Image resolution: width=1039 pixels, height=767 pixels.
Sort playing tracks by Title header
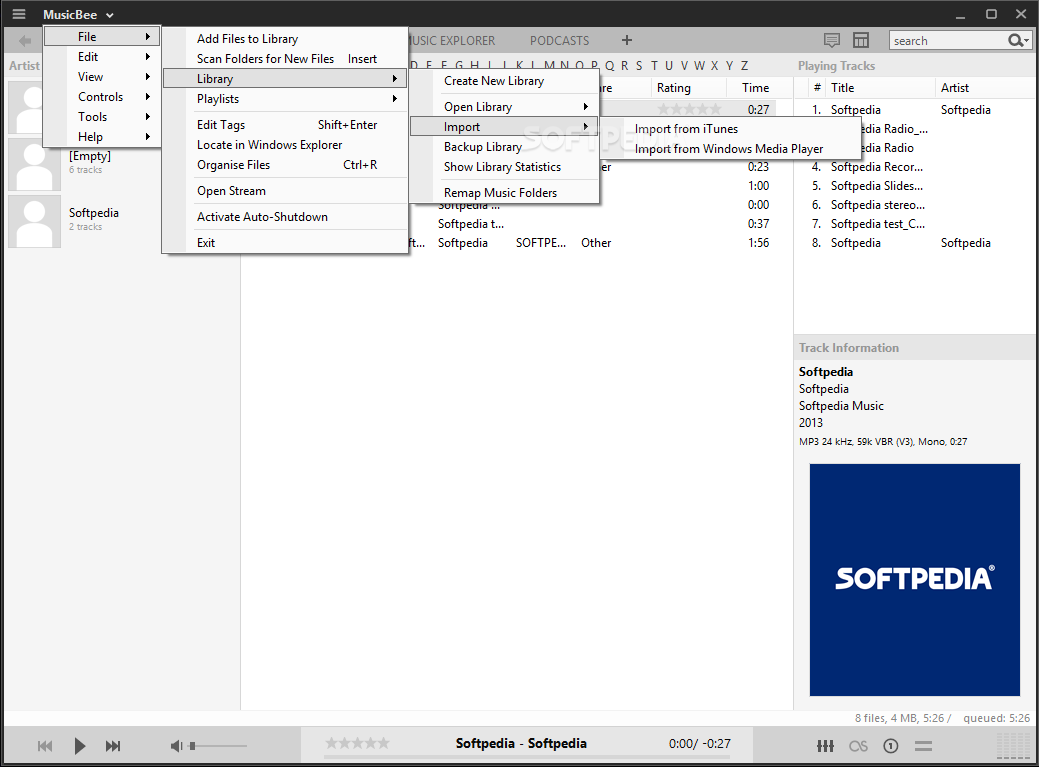pos(842,87)
